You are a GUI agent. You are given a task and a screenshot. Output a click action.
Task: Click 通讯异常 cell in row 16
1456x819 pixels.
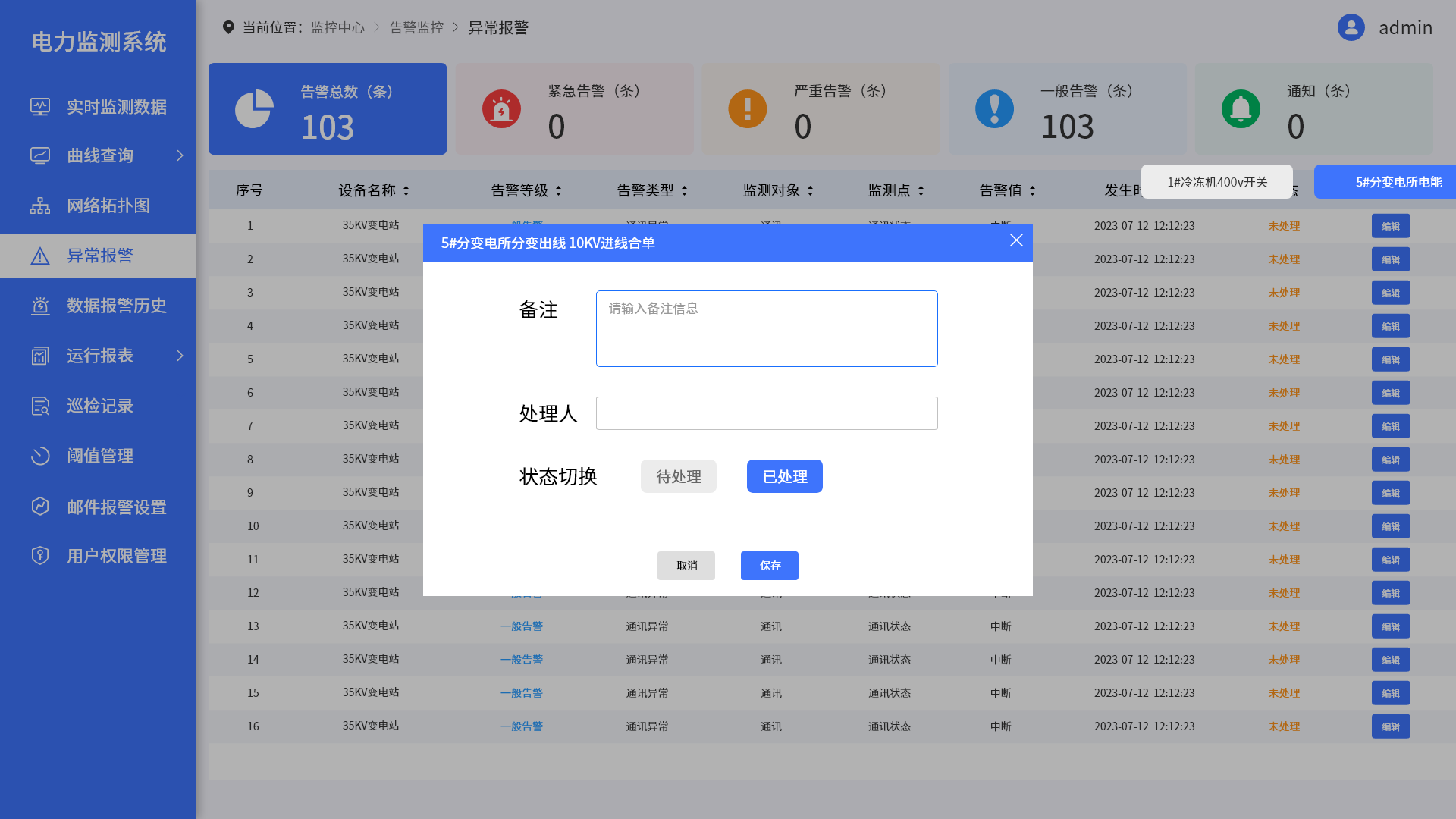pyautogui.click(x=648, y=726)
